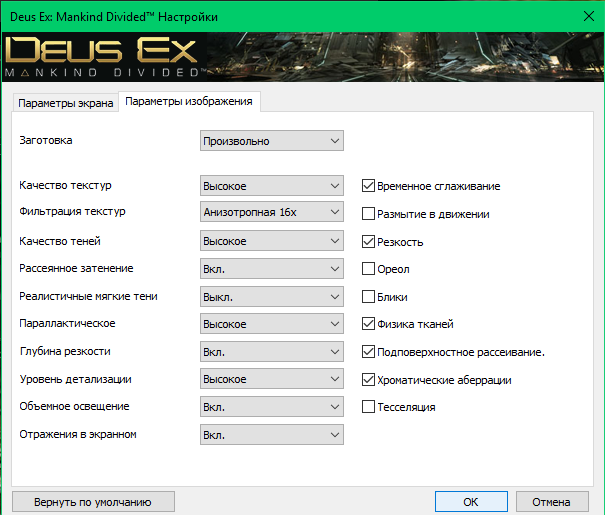Click the Уровень детализации label
Image resolution: width=605 pixels, height=515 pixels.
[76, 379]
